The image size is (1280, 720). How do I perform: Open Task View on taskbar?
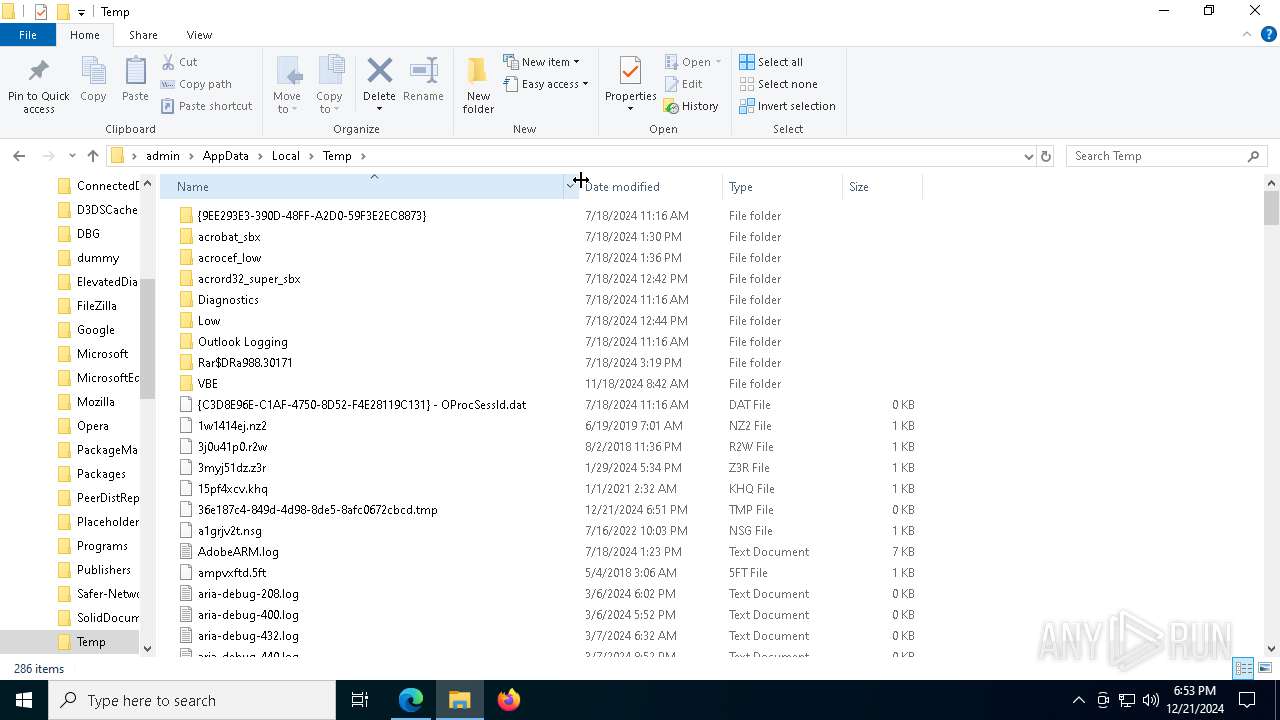coord(360,700)
